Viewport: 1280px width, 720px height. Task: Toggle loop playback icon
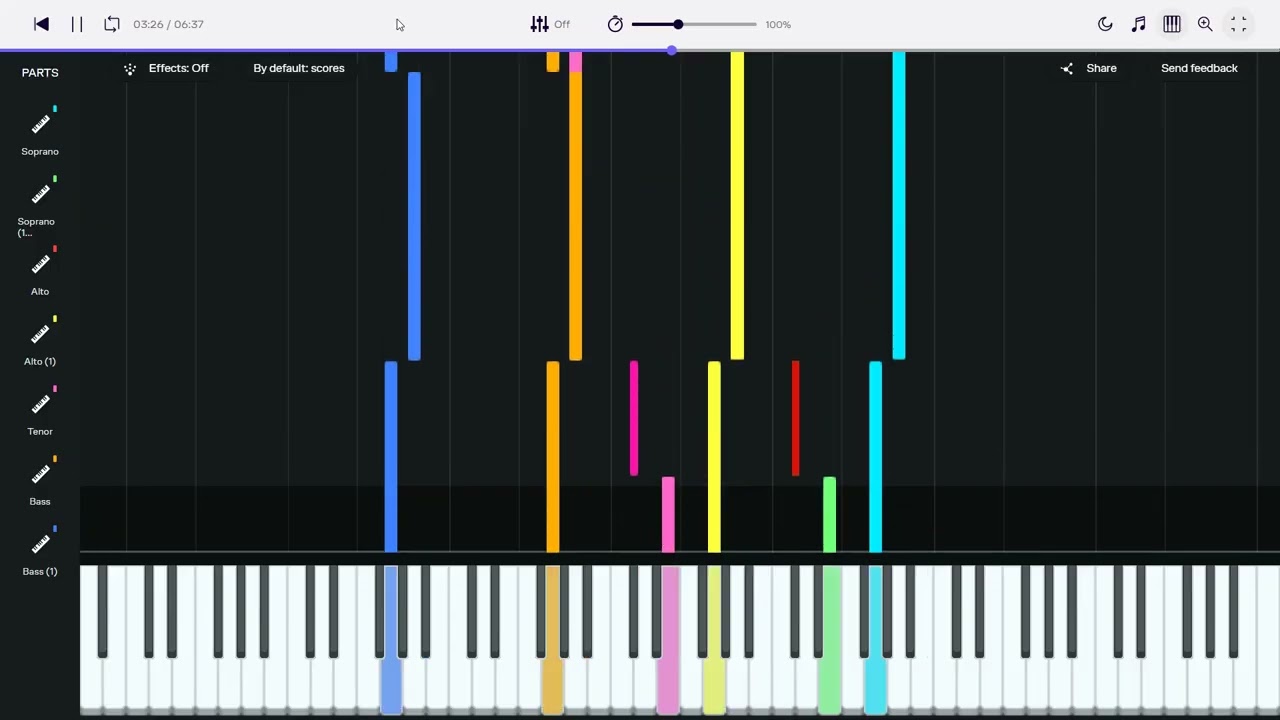pyautogui.click(x=112, y=24)
